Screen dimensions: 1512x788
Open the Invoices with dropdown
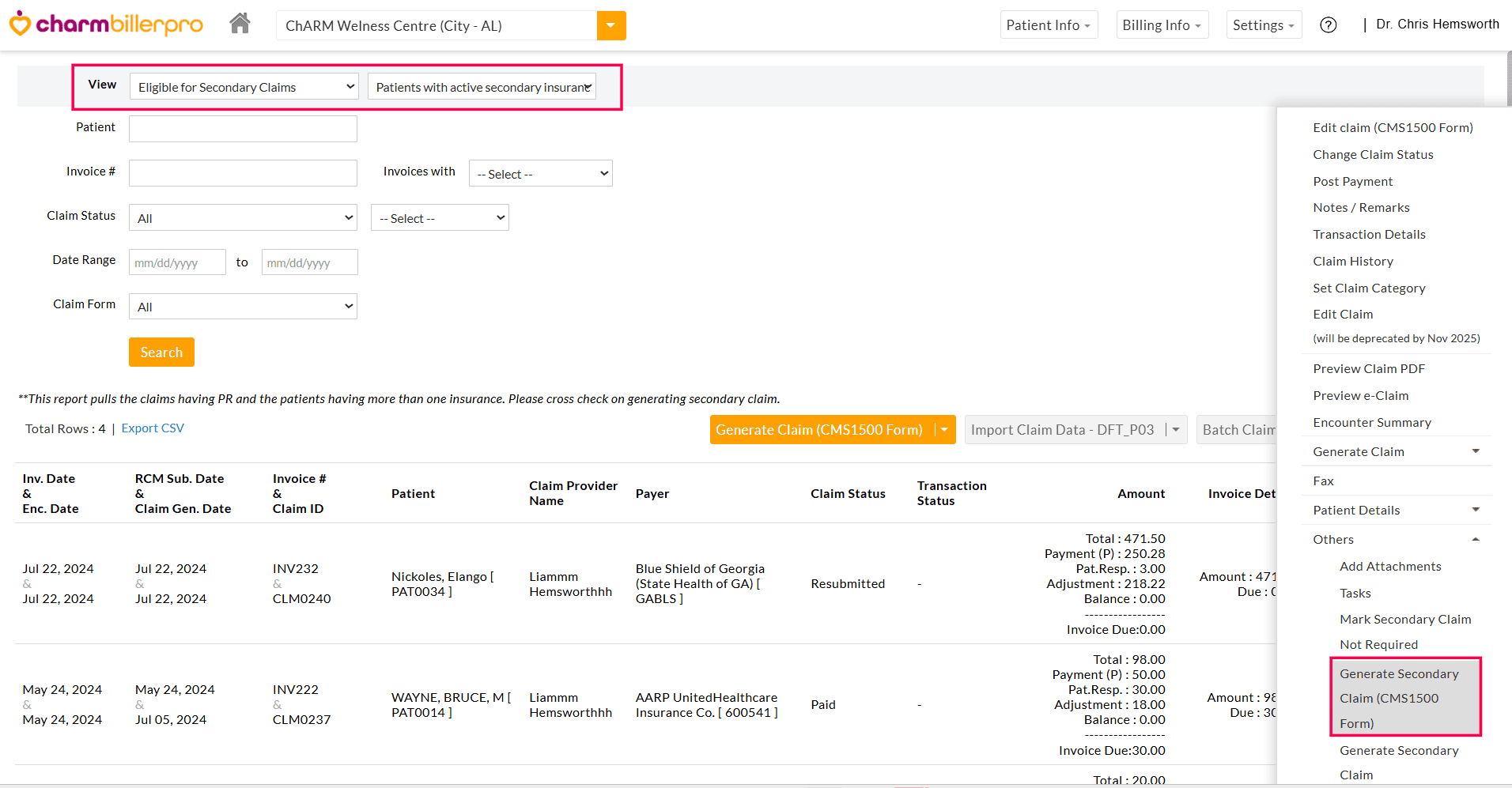point(541,173)
